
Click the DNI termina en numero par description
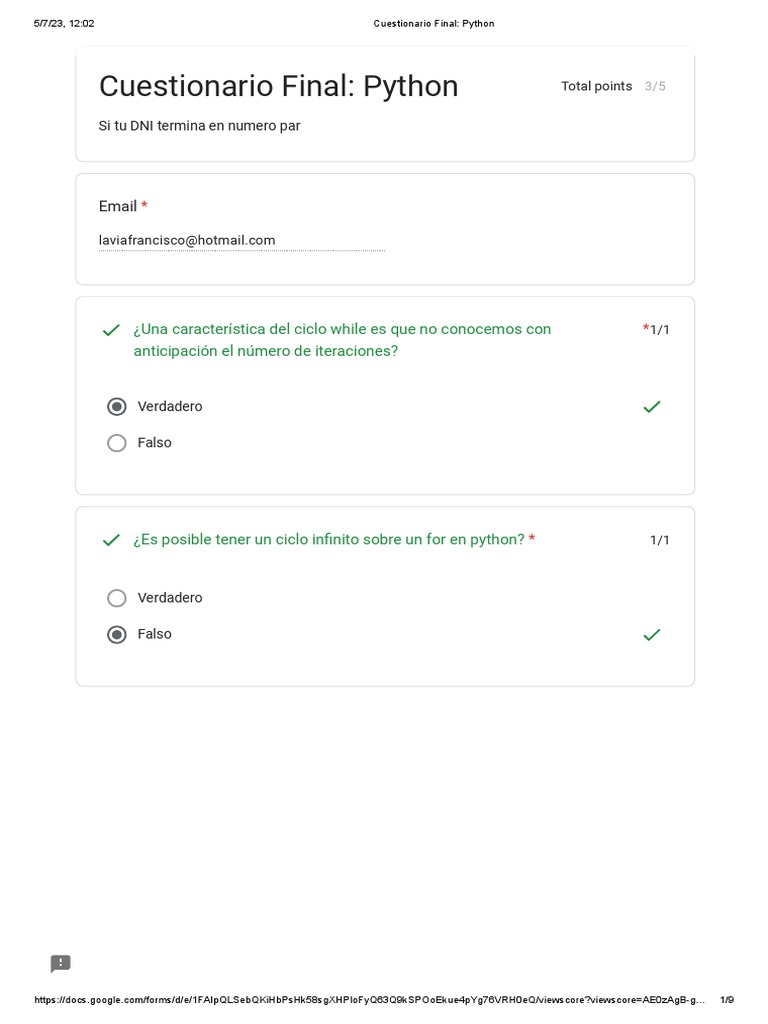[199, 126]
